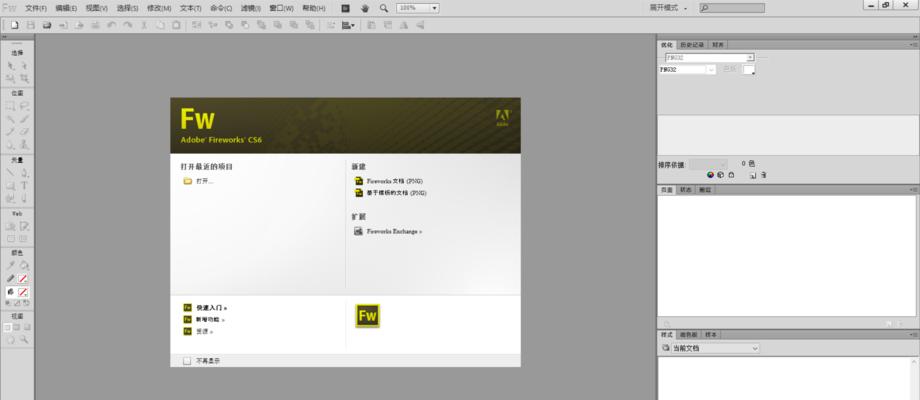
Task: Set default stroke and fill colors
Action: click(x=8, y=303)
